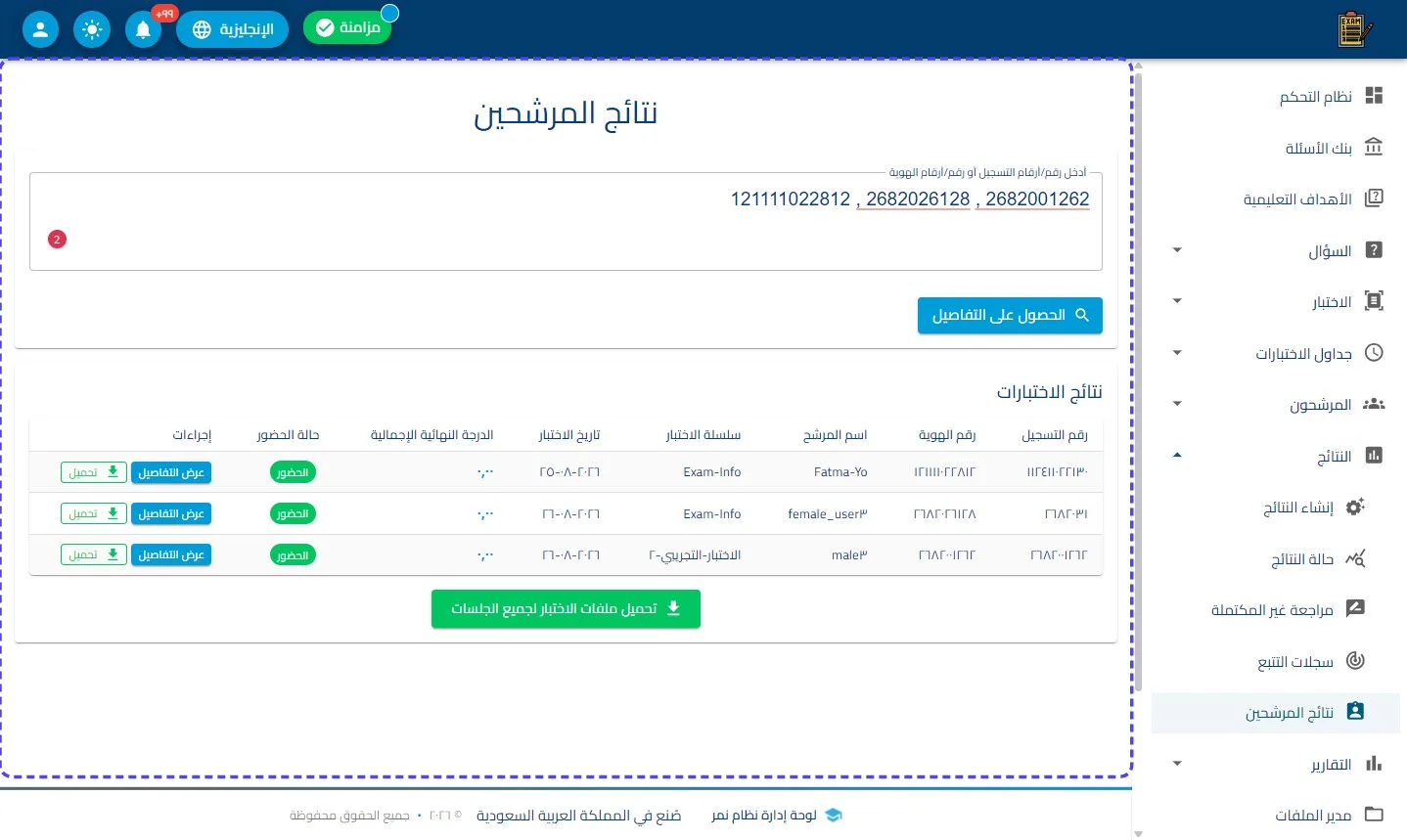
Task: Click the الحضور badge in Fatma-Yo row
Action: (x=293, y=472)
